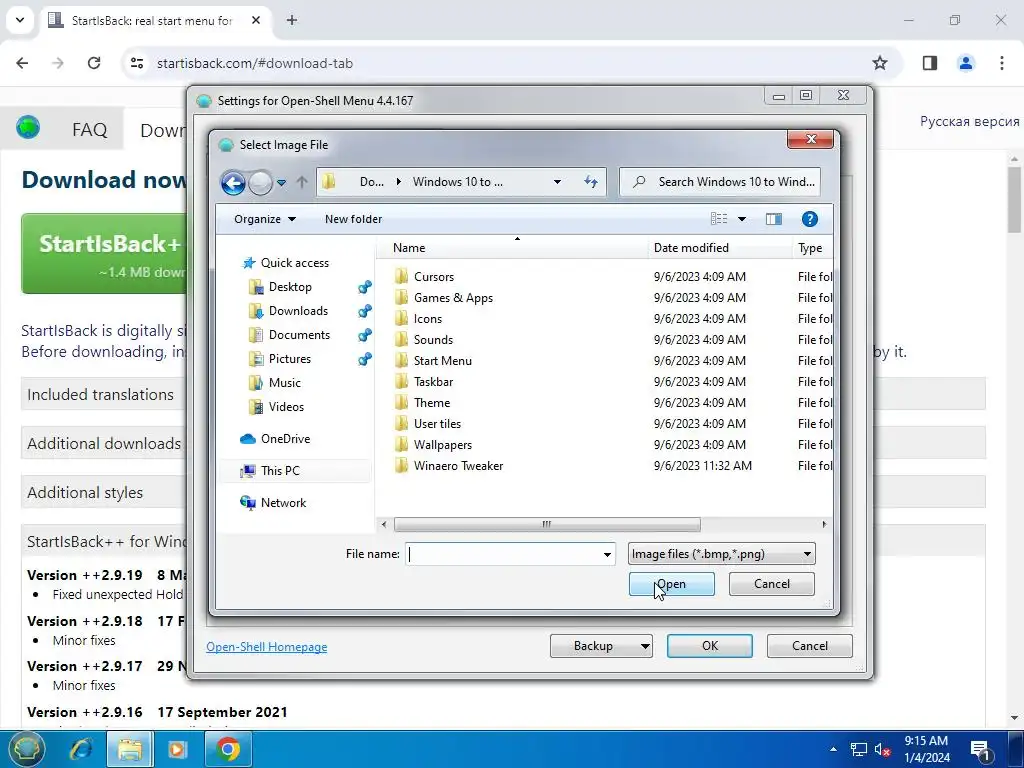Click the Open button in file dialog
The width and height of the screenshot is (1024, 768).
671,584
